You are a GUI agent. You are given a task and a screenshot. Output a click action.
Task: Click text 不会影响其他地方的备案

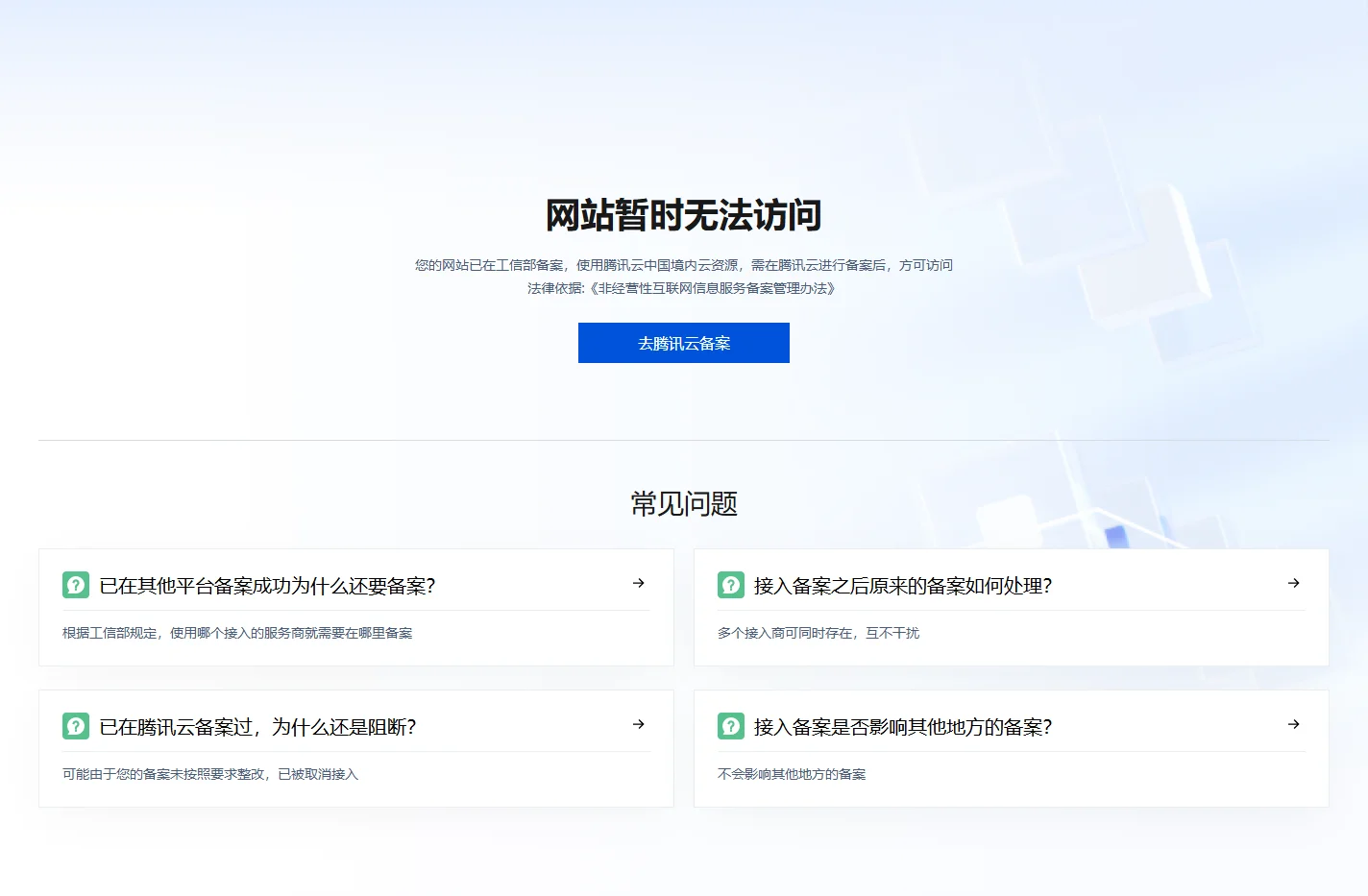pyautogui.click(x=792, y=774)
